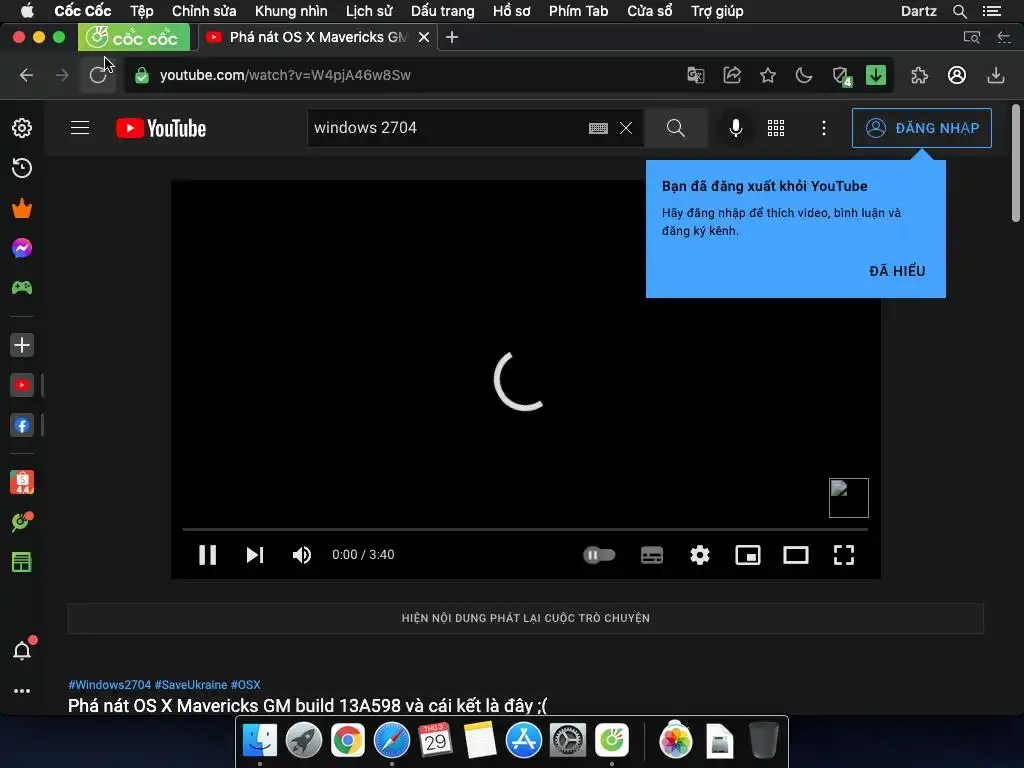
Task: Bookmark this page with star icon
Action: tap(768, 75)
